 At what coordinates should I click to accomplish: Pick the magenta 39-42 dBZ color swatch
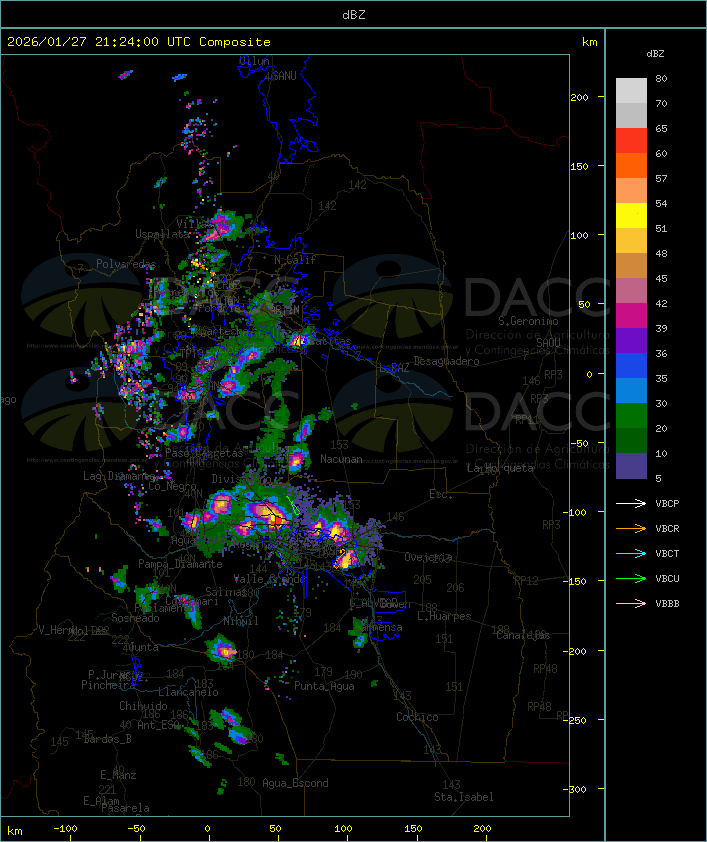click(631, 316)
